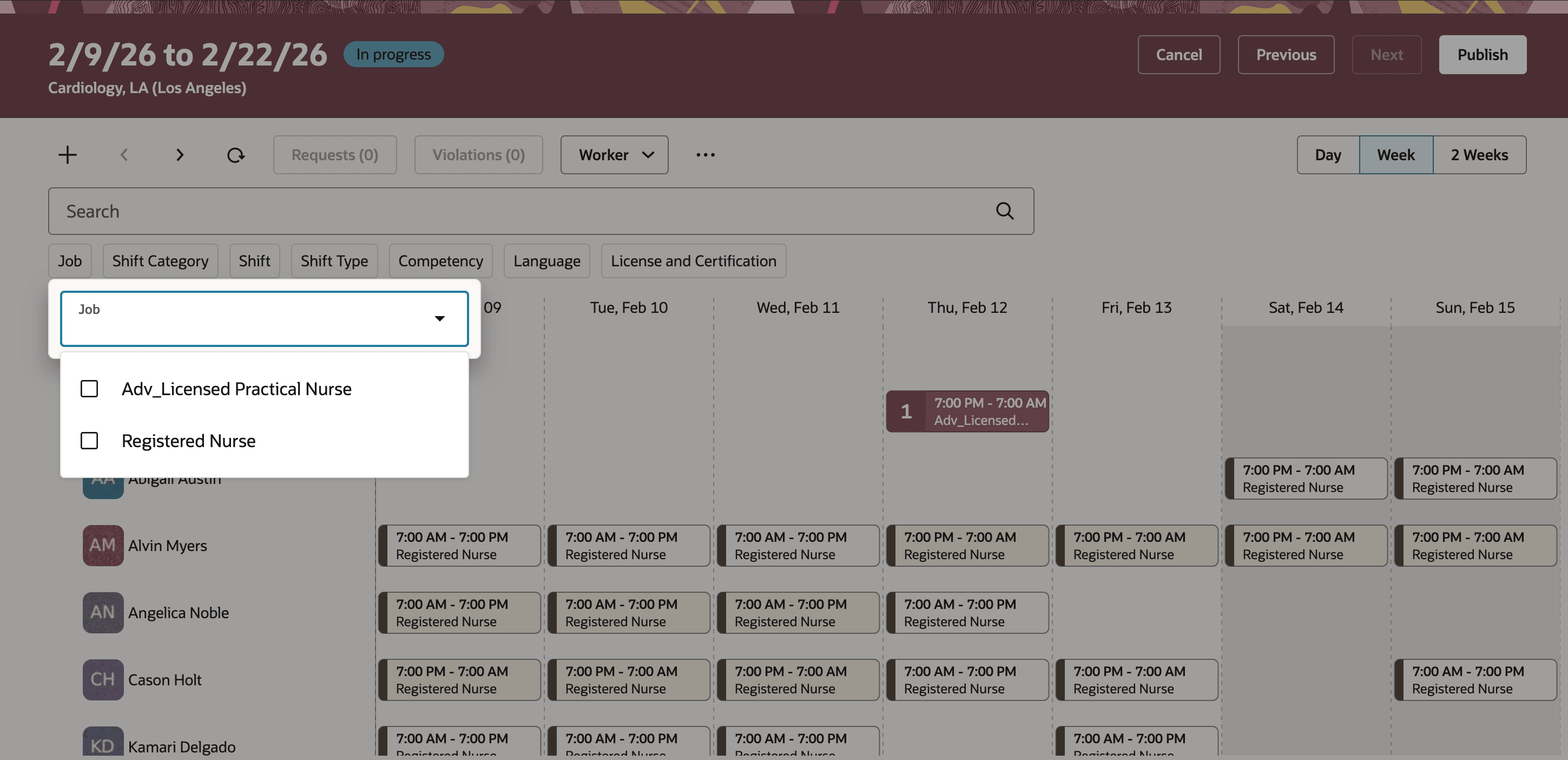Screen dimensions: 1568x760
Task: Click the back chevron to go to previous period
Action: point(123,154)
